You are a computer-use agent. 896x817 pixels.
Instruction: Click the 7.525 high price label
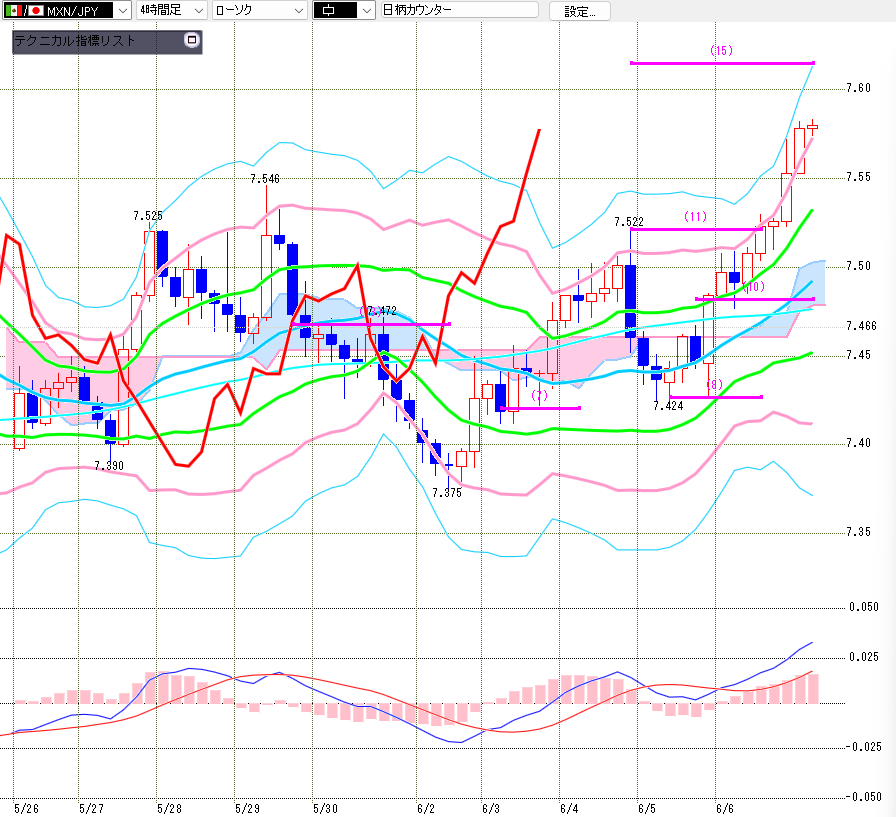click(148, 215)
